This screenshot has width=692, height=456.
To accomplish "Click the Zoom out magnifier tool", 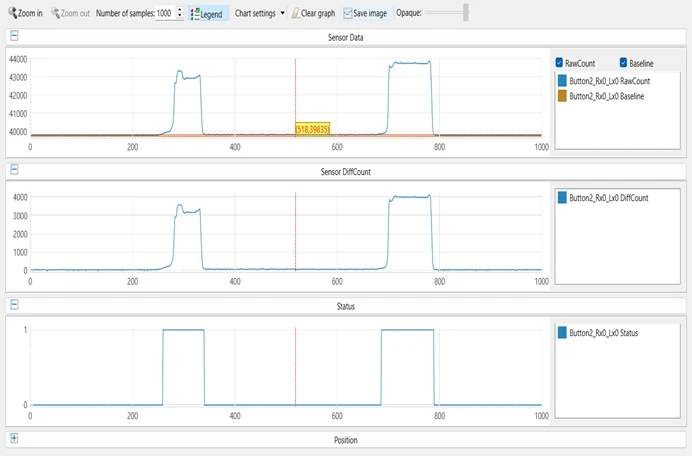I will point(71,13).
